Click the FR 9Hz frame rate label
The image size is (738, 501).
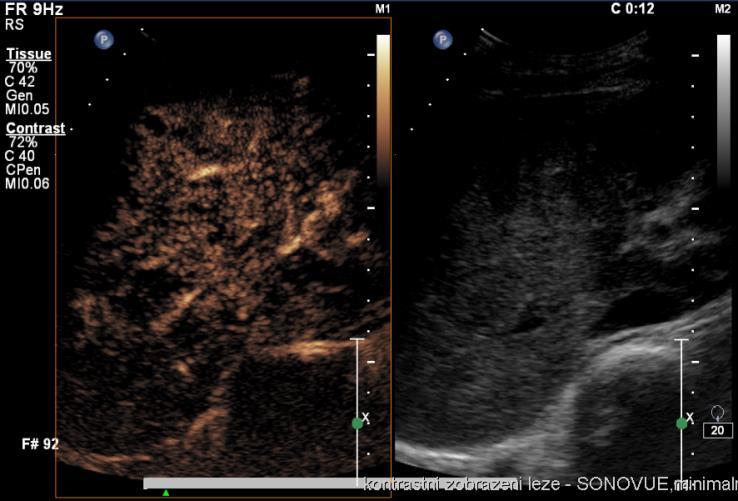[x=34, y=9]
